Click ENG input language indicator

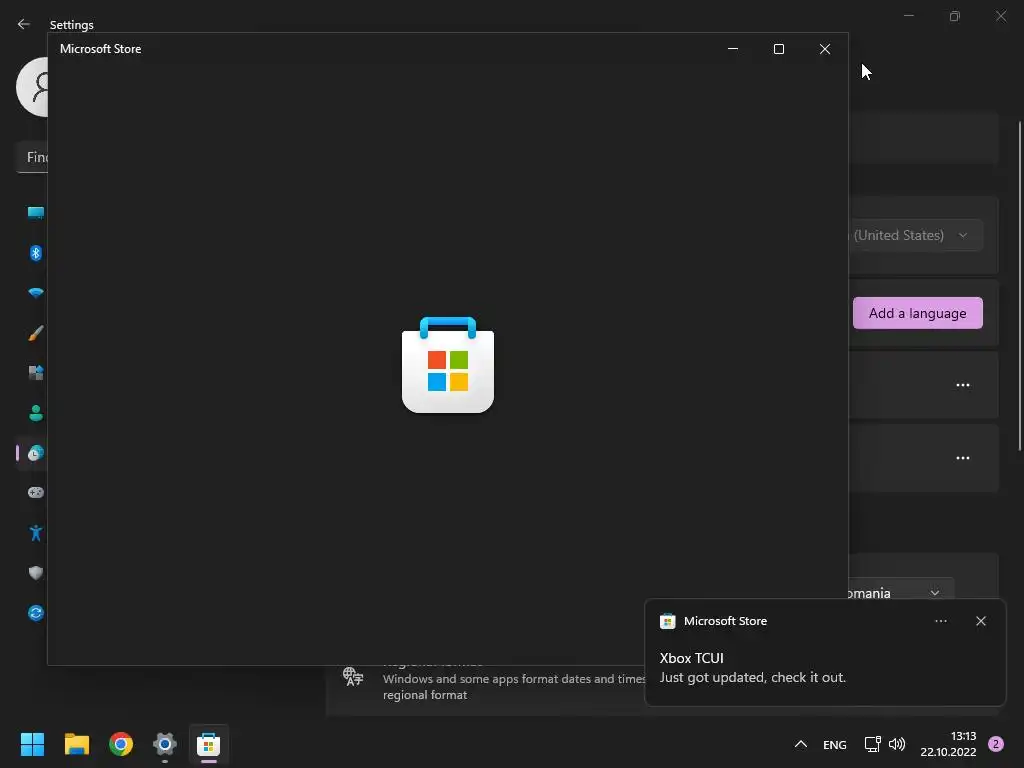coord(835,744)
